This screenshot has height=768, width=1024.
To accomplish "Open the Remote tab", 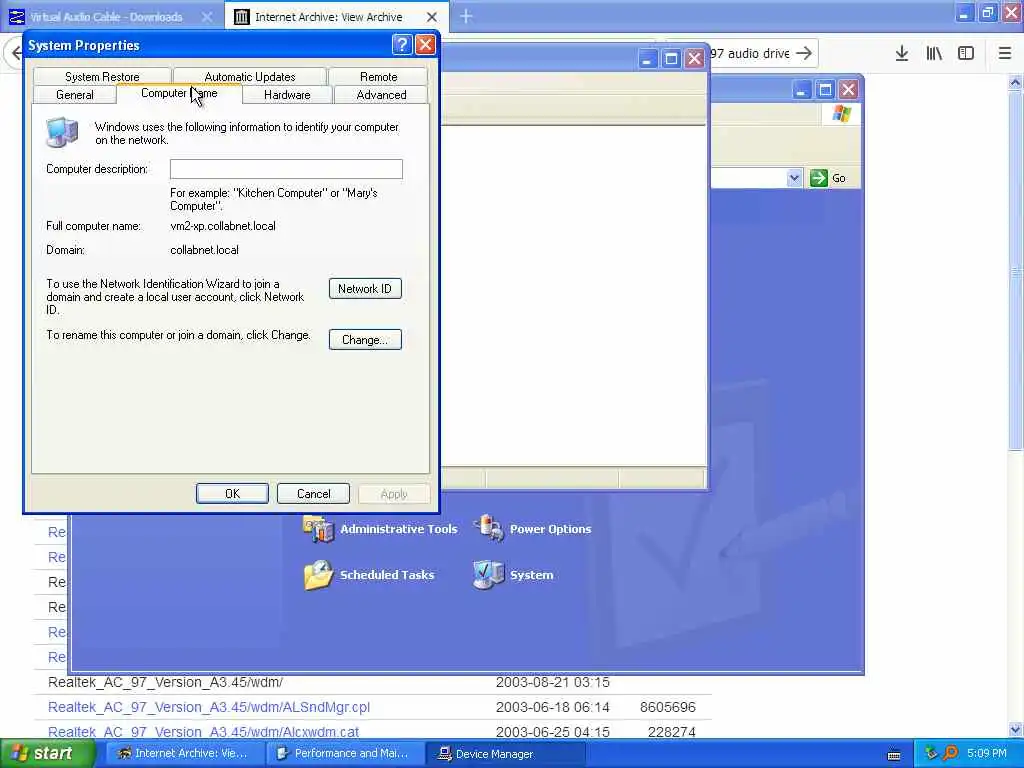I will click(x=378, y=76).
